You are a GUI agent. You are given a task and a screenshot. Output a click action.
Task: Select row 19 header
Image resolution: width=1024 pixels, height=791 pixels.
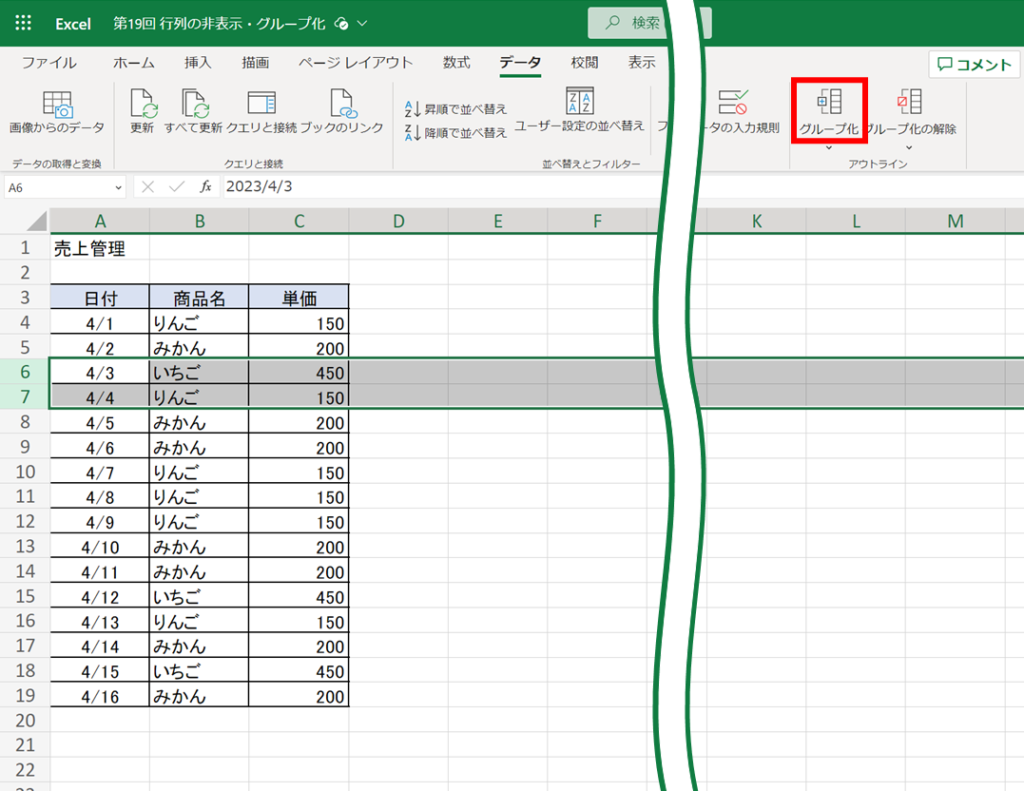point(25,695)
